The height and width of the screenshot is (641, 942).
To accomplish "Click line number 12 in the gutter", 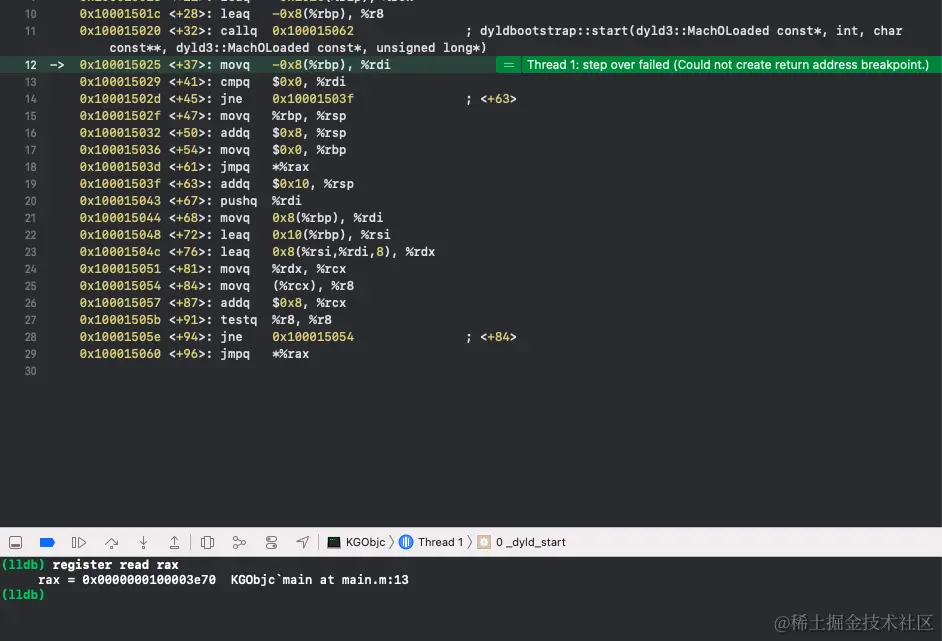I will 31,65.
